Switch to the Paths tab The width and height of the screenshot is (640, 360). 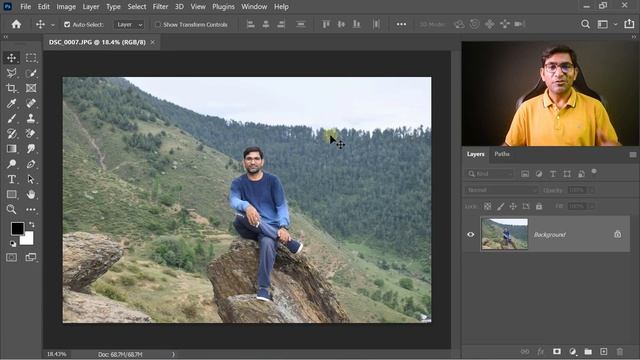click(x=502, y=154)
